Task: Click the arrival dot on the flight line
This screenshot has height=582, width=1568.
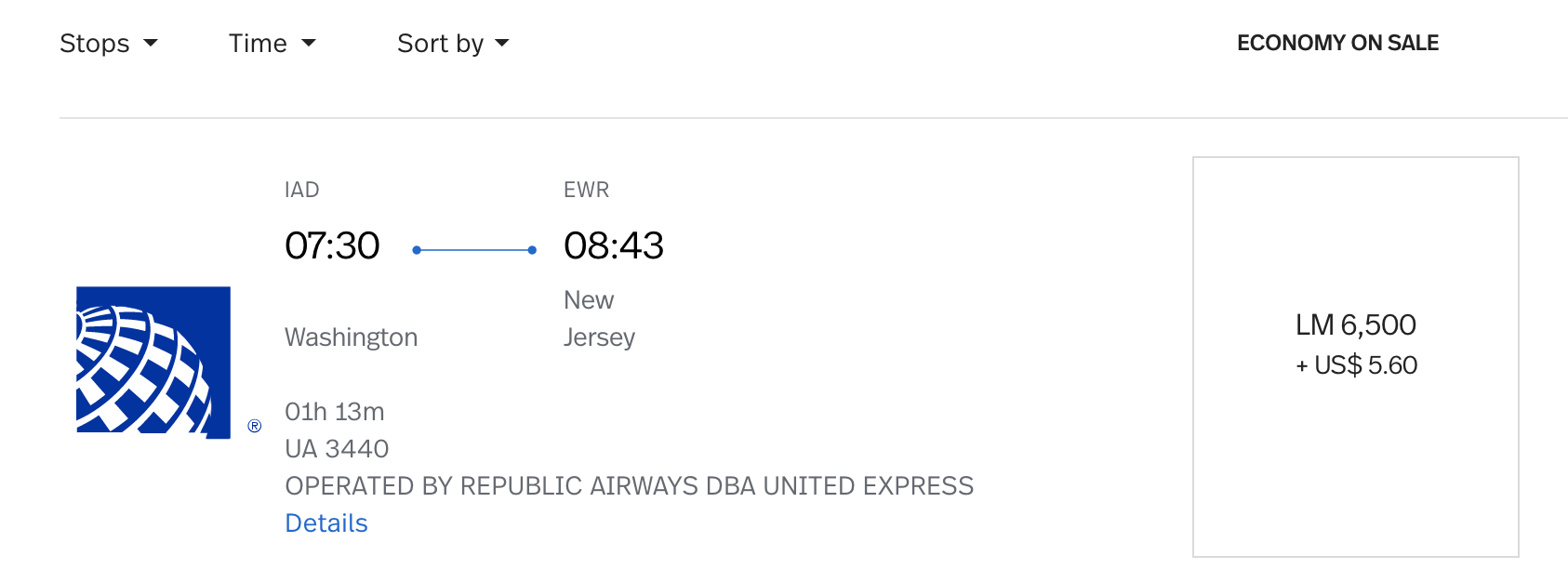Action: pos(532,249)
